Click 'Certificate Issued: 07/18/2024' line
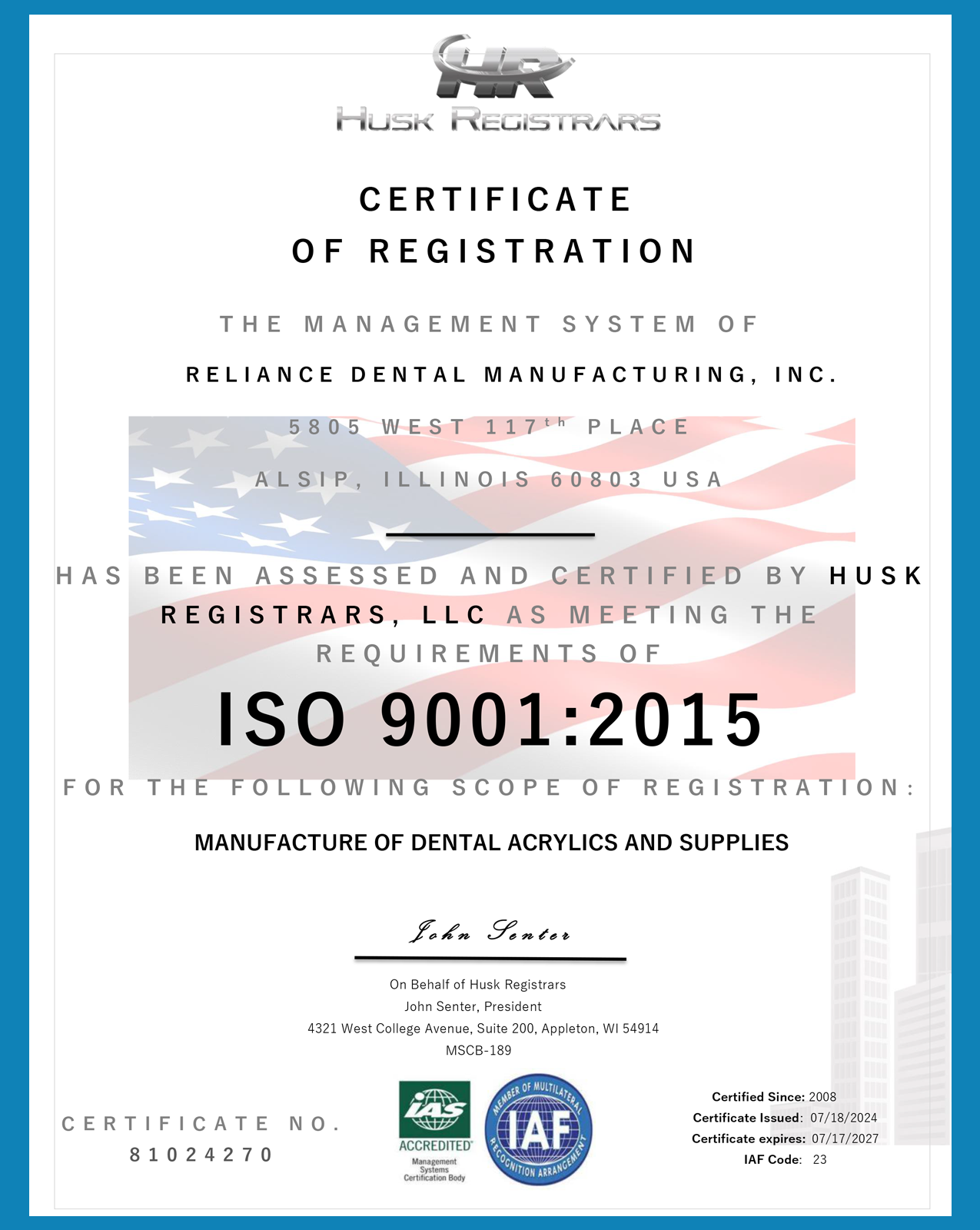980x1230 pixels. click(x=785, y=1118)
